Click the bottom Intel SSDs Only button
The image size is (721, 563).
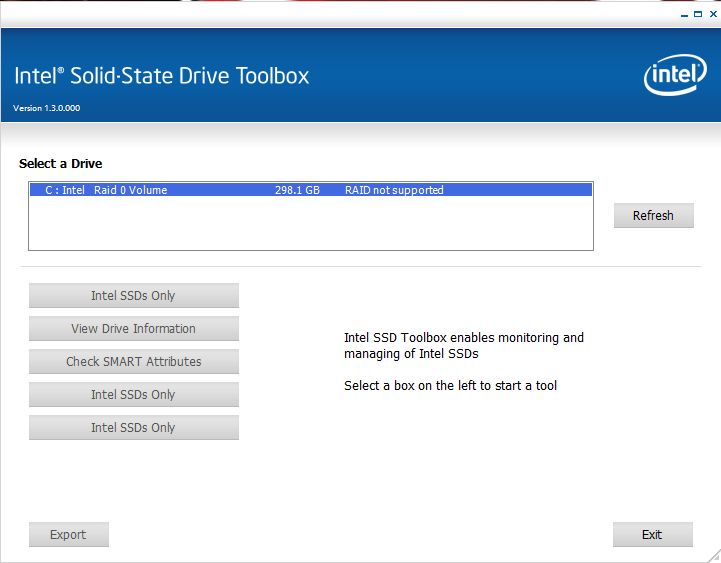click(134, 428)
